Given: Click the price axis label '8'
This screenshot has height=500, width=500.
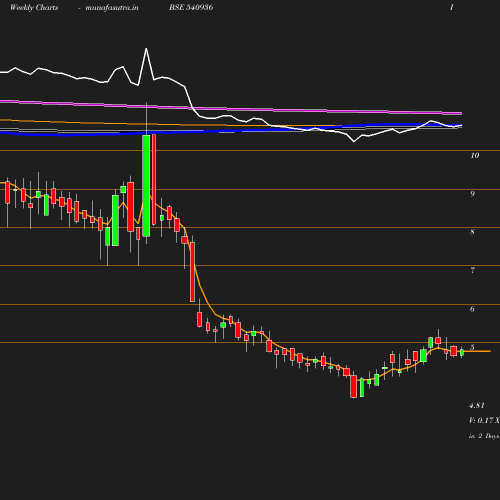Looking at the screenshot, I should [472, 232].
